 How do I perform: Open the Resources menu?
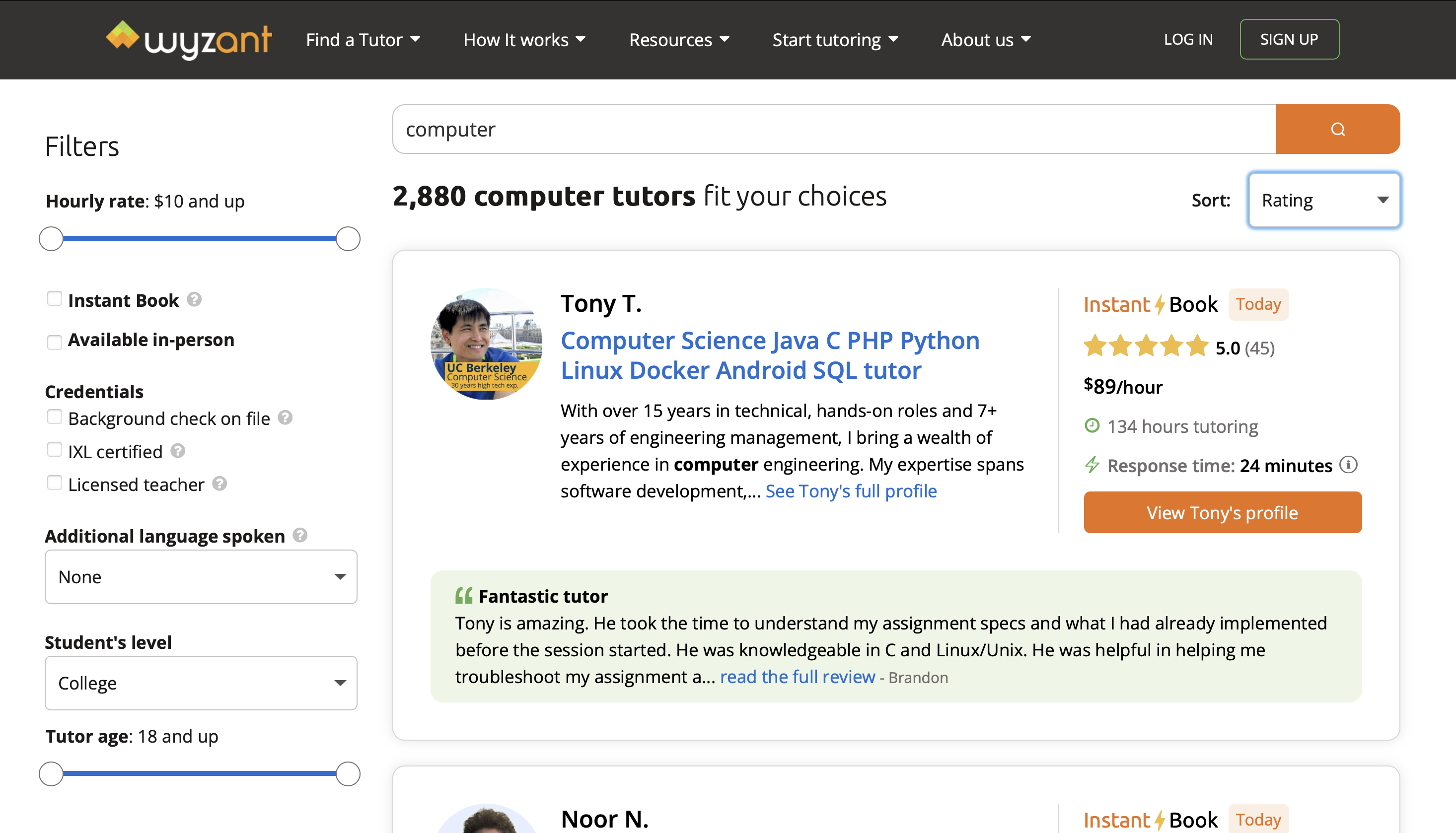point(679,40)
